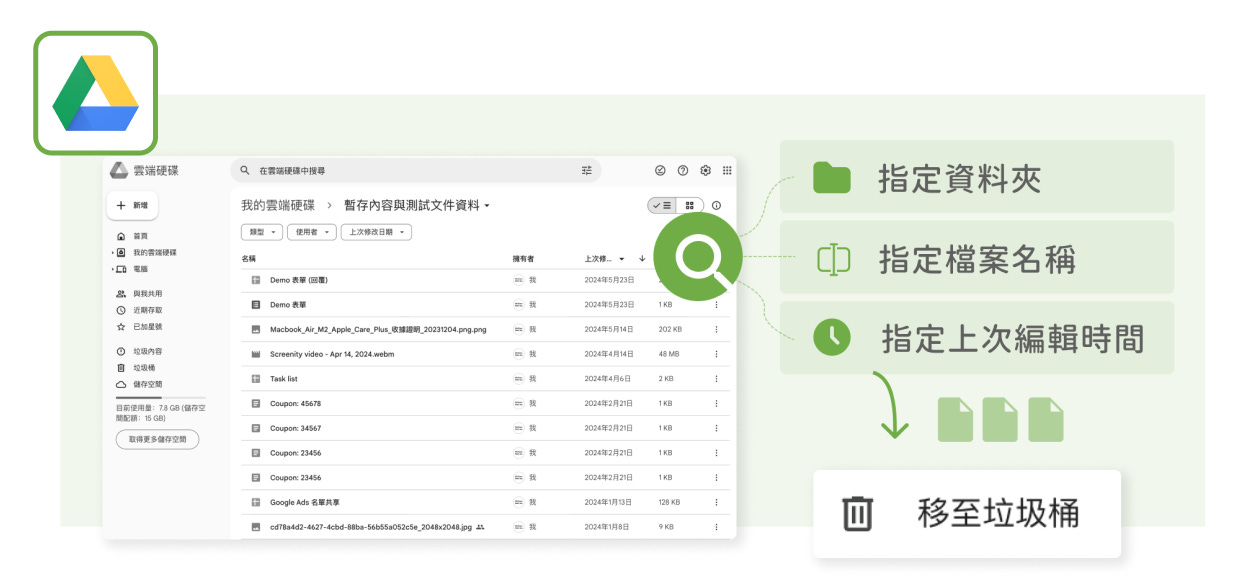1240x584 pixels.
Task: Click the Sheets icon of Demo 表單 (回覆)
Action: click(x=256, y=280)
